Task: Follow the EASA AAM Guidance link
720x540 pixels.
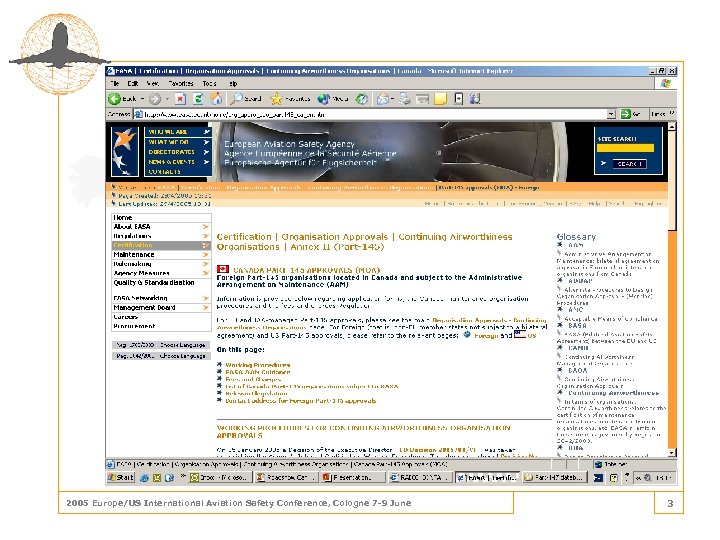Action: [x=258, y=372]
